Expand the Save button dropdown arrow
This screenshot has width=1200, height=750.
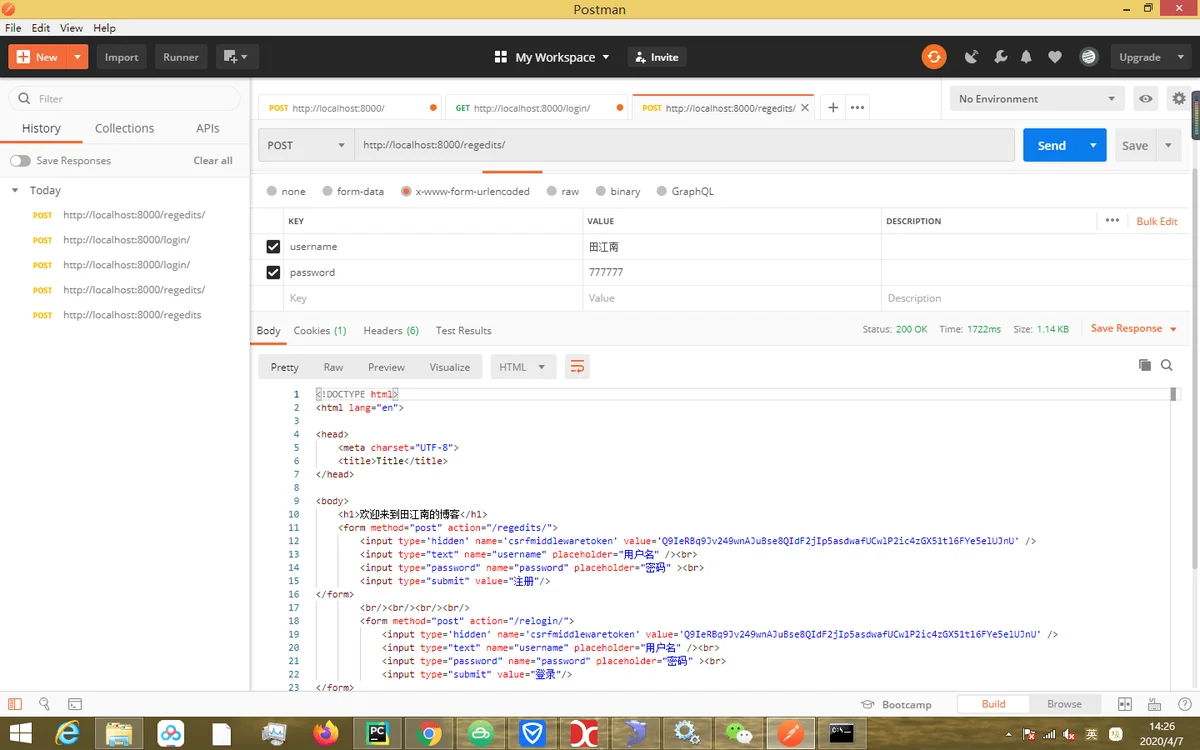[x=1168, y=145]
